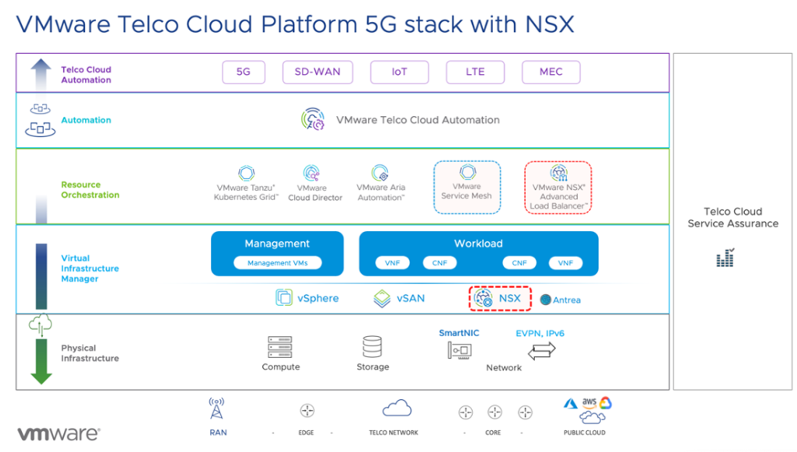Select the Automation layer stacked-boxes icon

40,120
